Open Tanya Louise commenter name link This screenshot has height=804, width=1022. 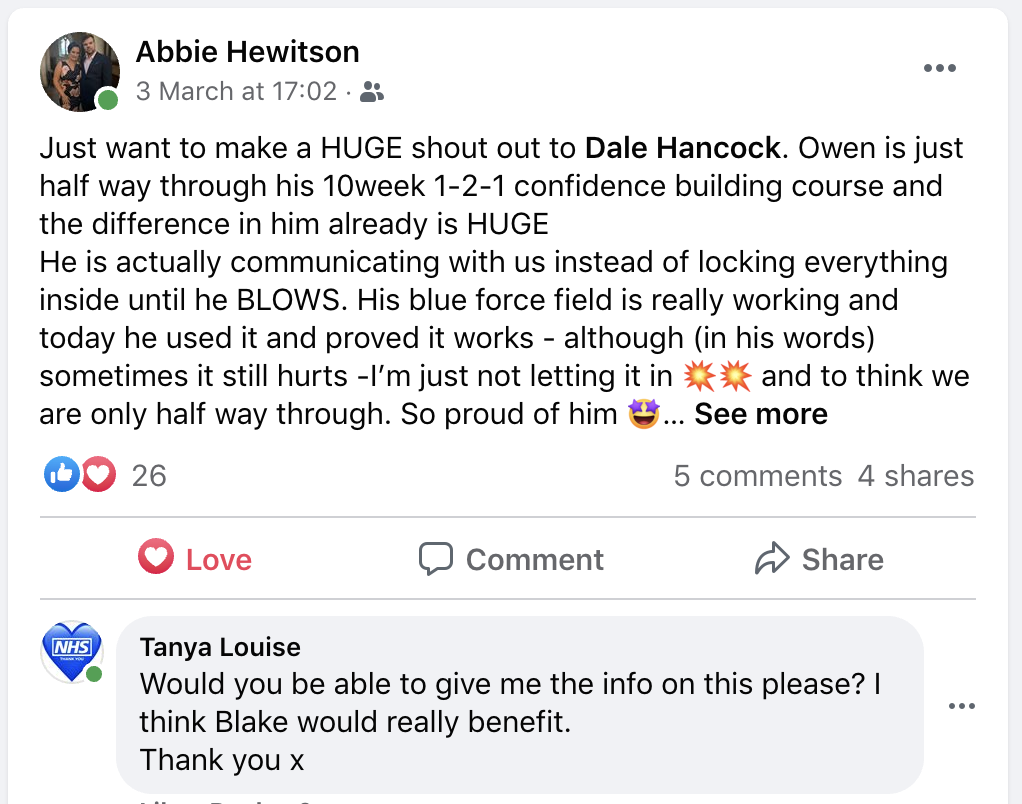(x=220, y=647)
